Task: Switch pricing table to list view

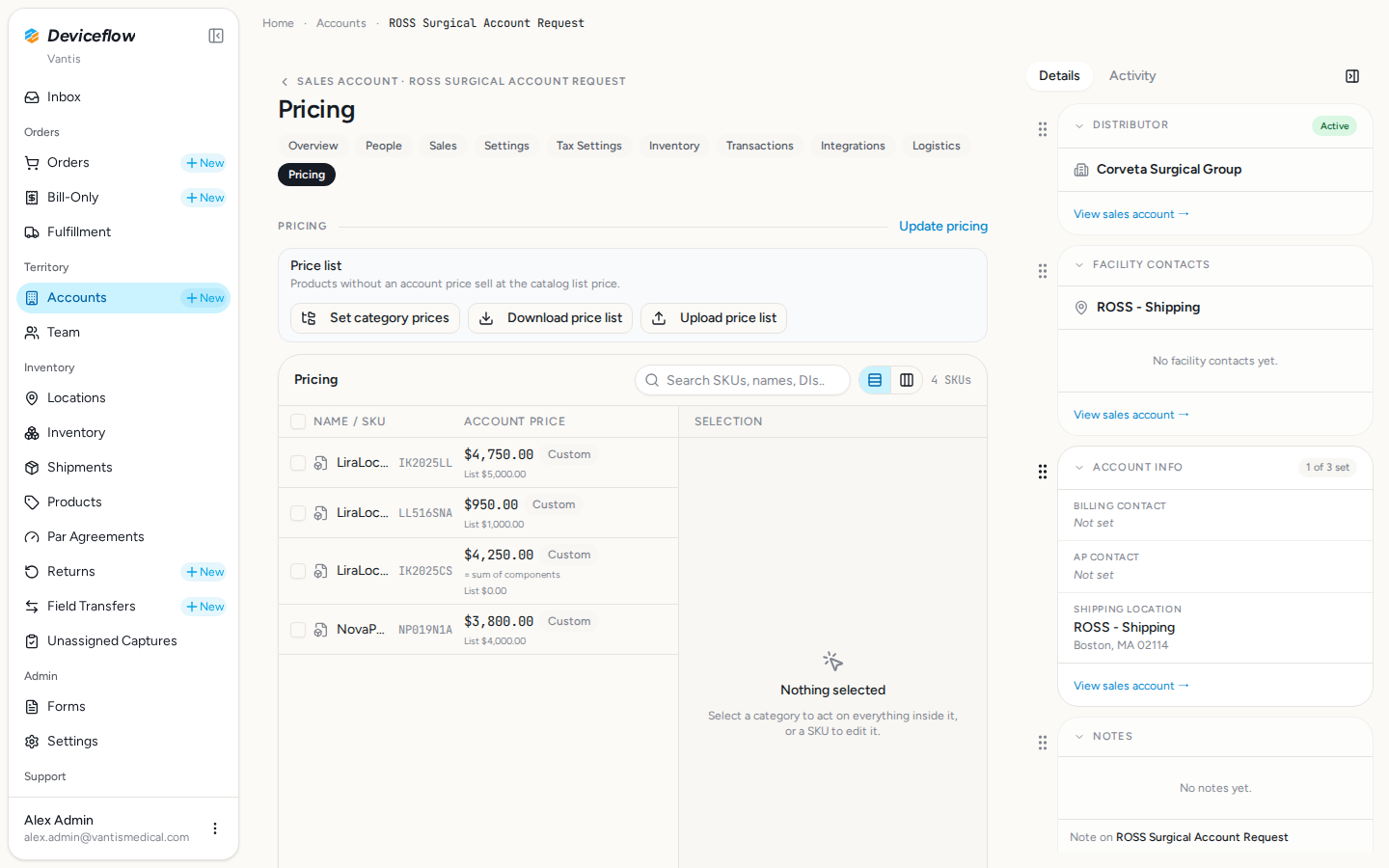Action: tap(875, 380)
